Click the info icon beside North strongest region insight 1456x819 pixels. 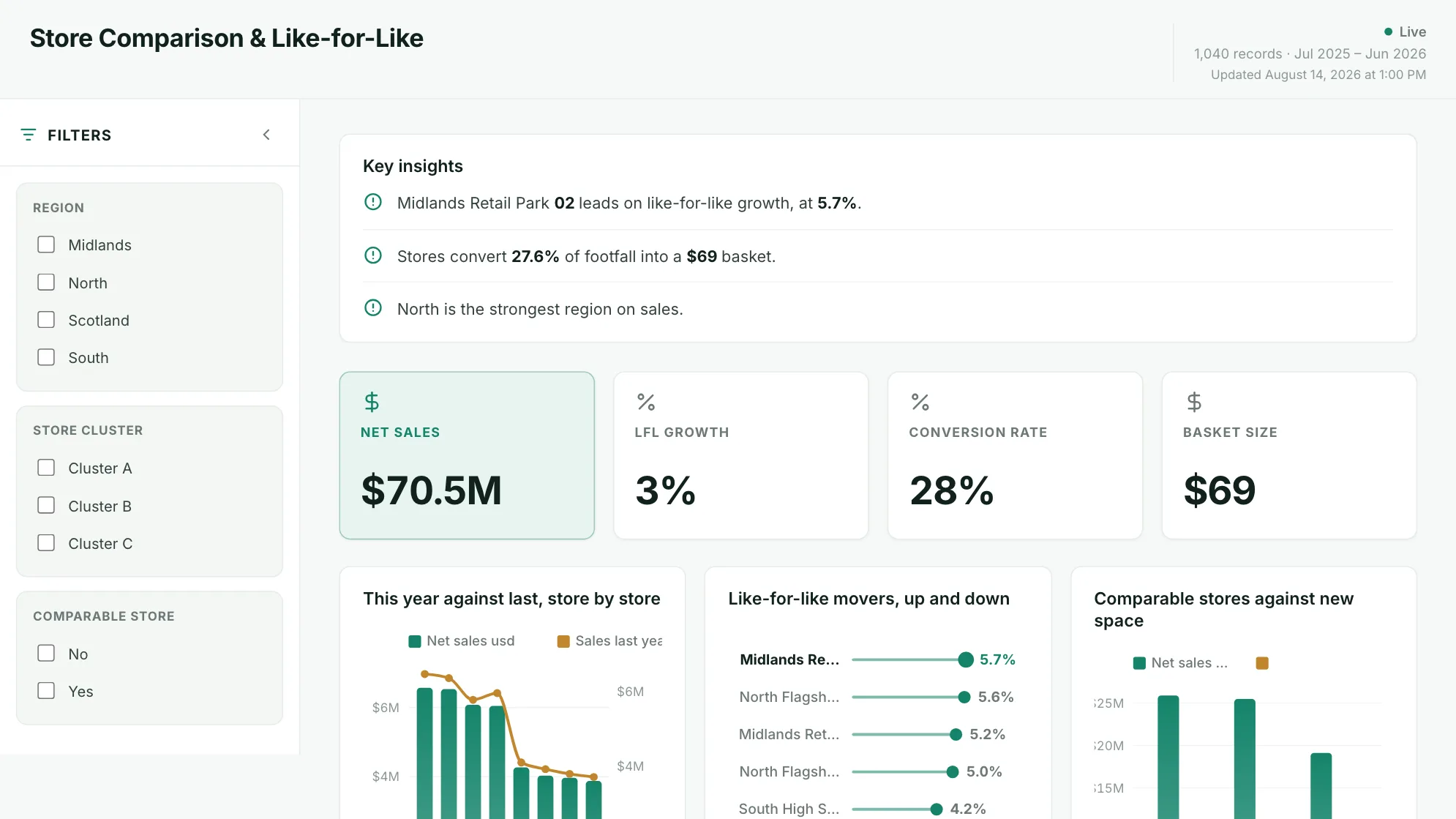tap(373, 308)
